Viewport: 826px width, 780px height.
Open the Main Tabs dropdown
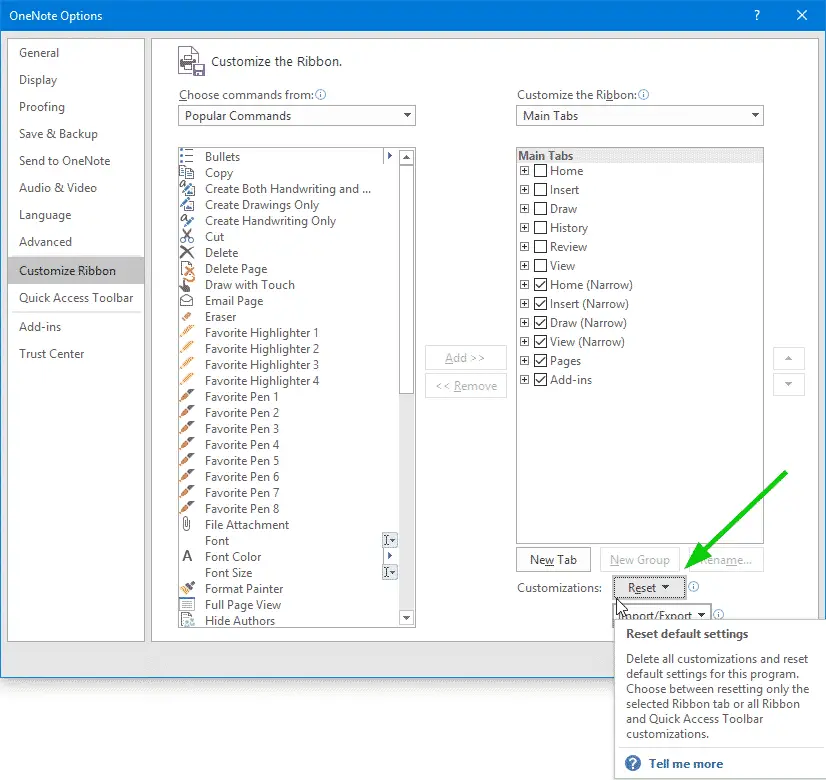640,115
